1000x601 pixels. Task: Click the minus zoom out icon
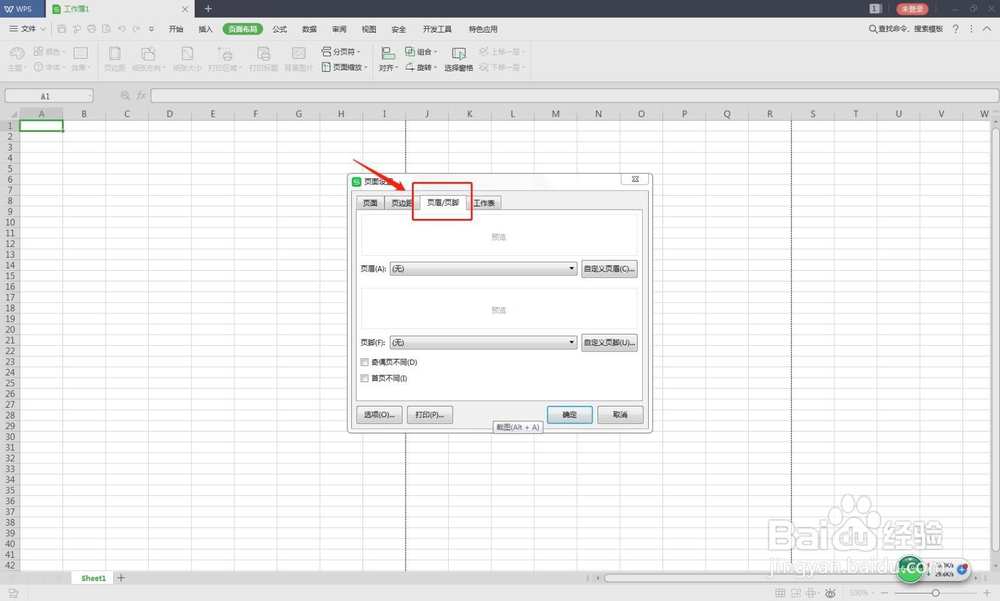coord(884,593)
